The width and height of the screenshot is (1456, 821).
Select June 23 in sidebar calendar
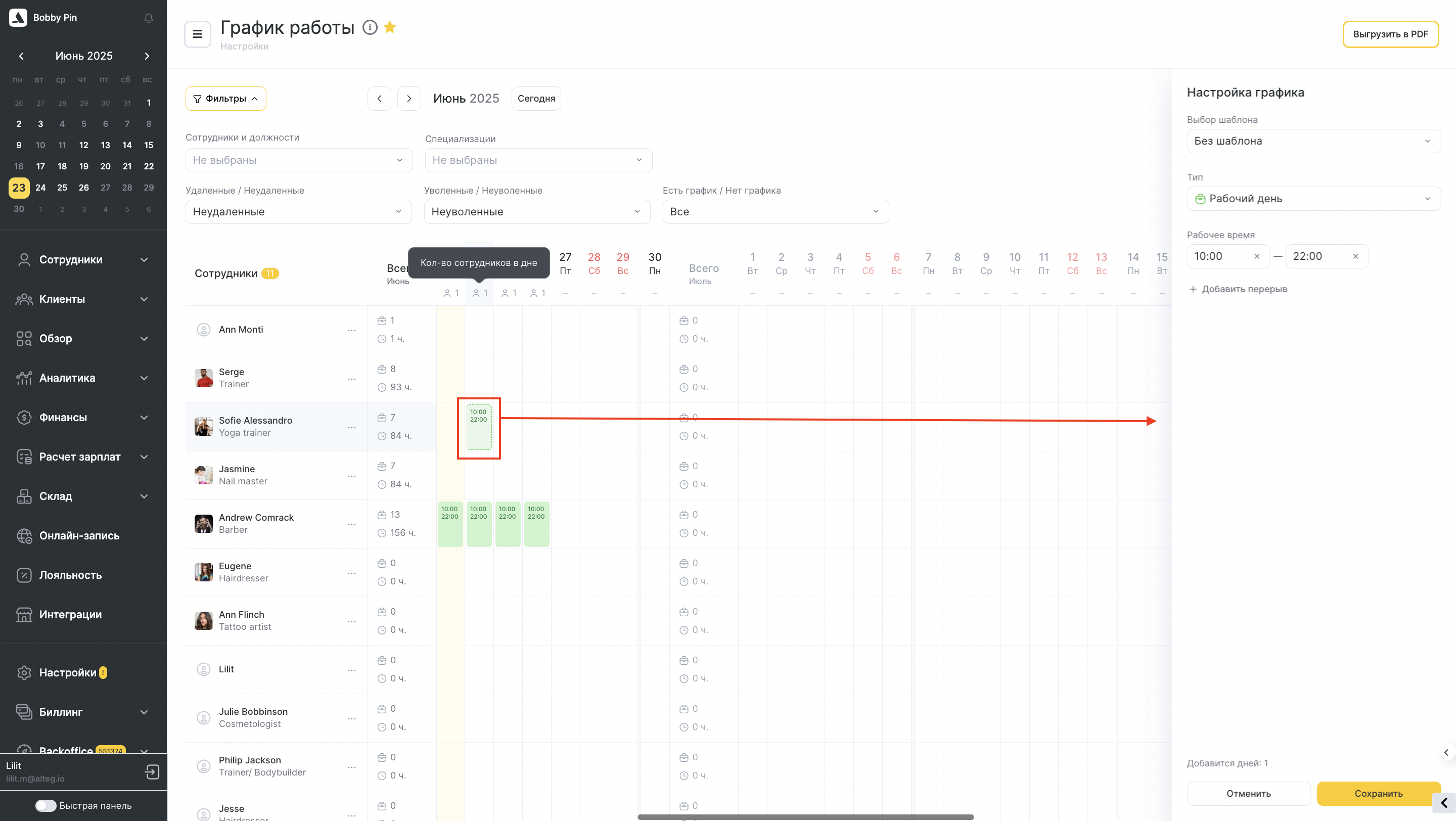[x=19, y=188]
